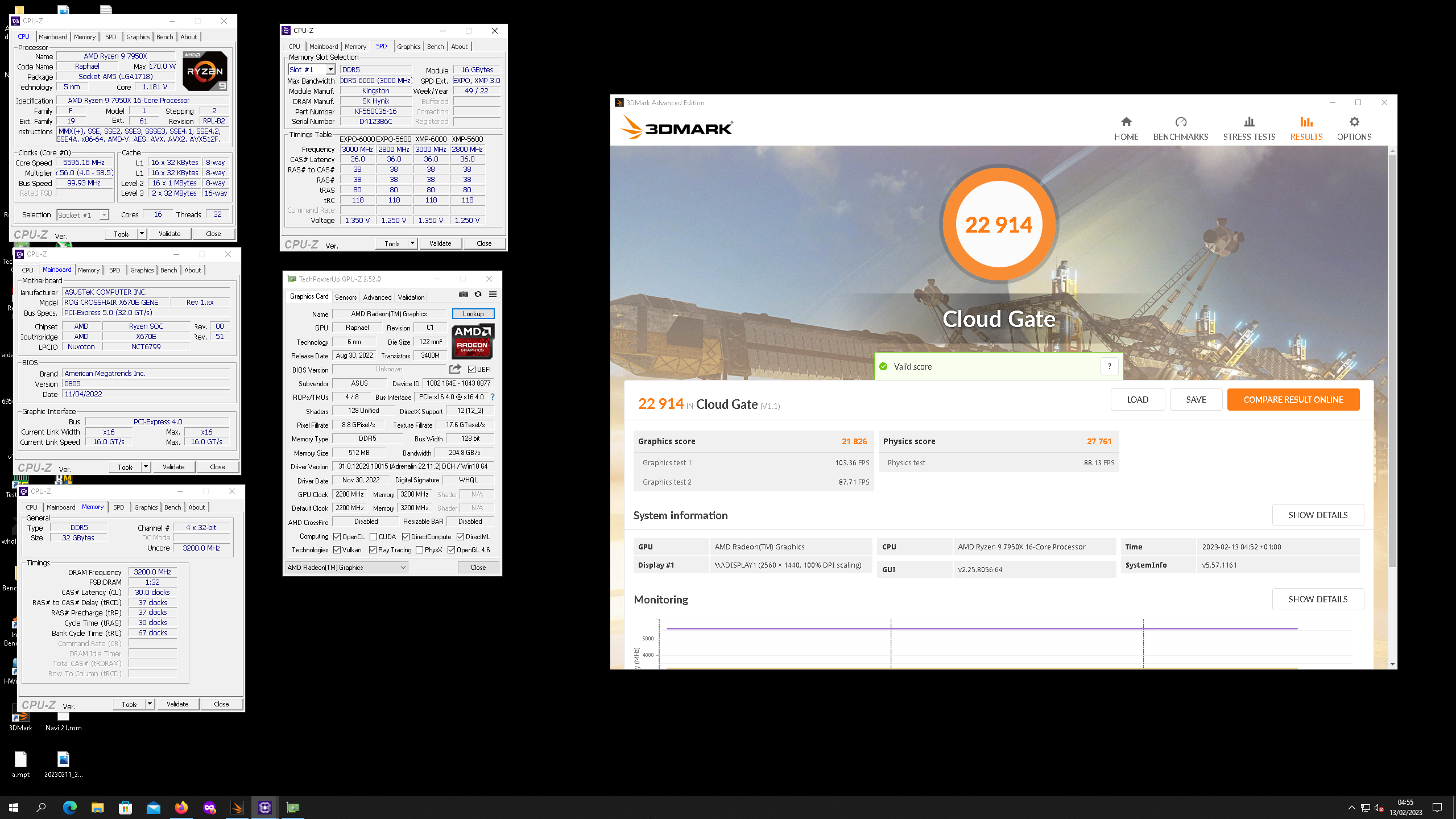Switch to Bench tab in top CPU-Z window
The image size is (1456, 819).
[164, 37]
